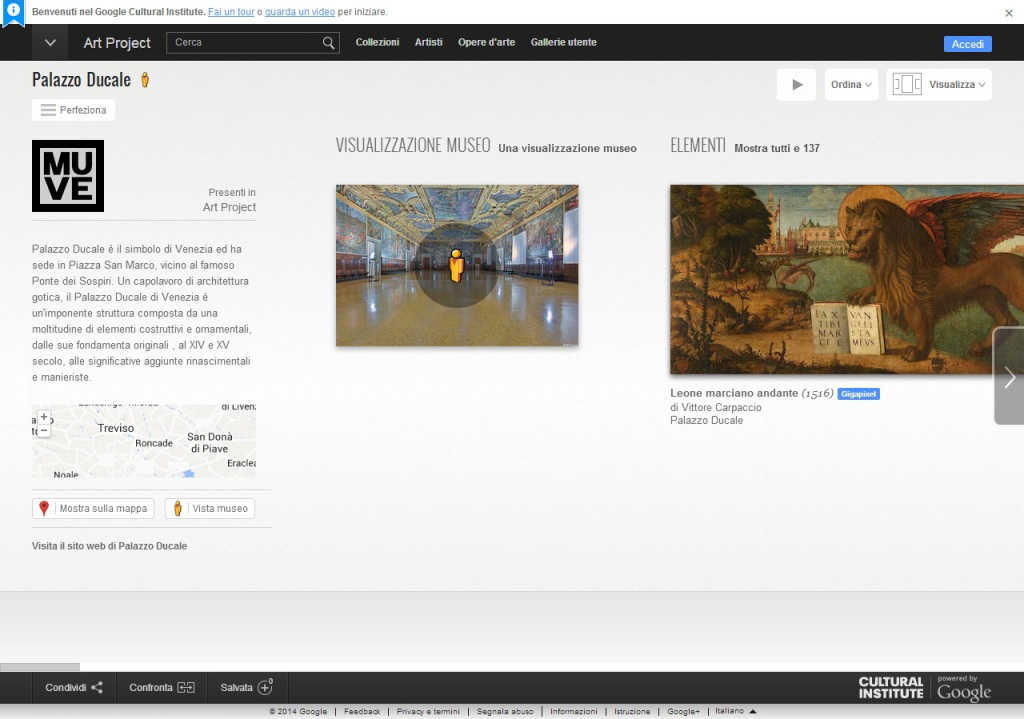Click the red pin on Mostra sulla mappa
This screenshot has width=1024, height=719.
(44, 508)
